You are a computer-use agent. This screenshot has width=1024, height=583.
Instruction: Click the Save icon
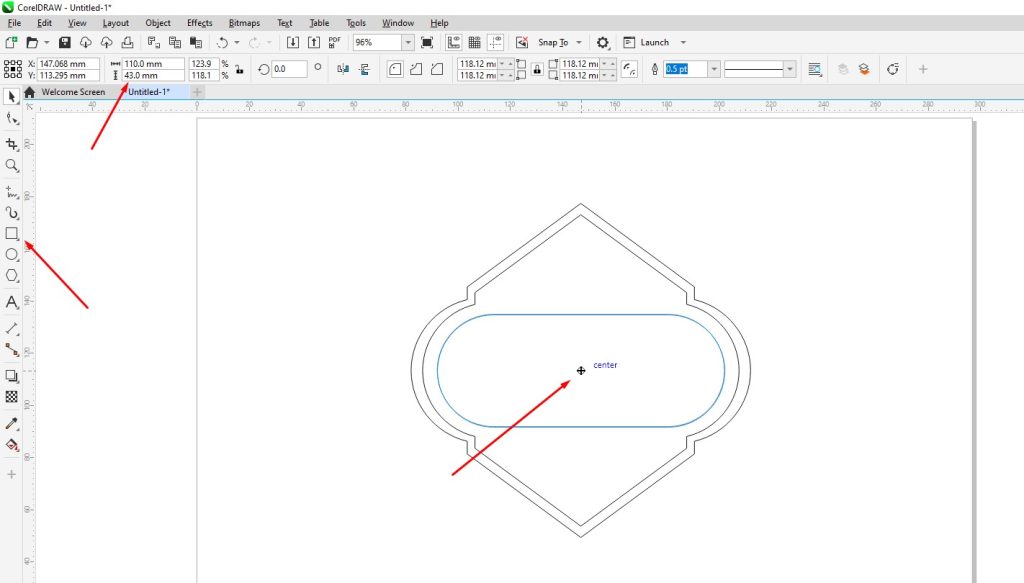coord(65,43)
